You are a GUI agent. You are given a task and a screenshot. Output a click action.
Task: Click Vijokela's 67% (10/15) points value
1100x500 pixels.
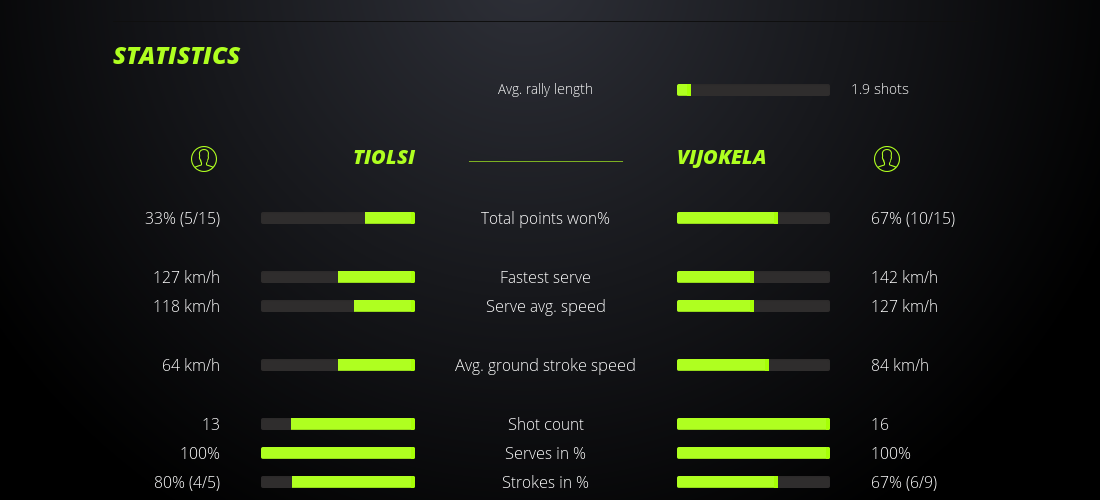tap(913, 218)
